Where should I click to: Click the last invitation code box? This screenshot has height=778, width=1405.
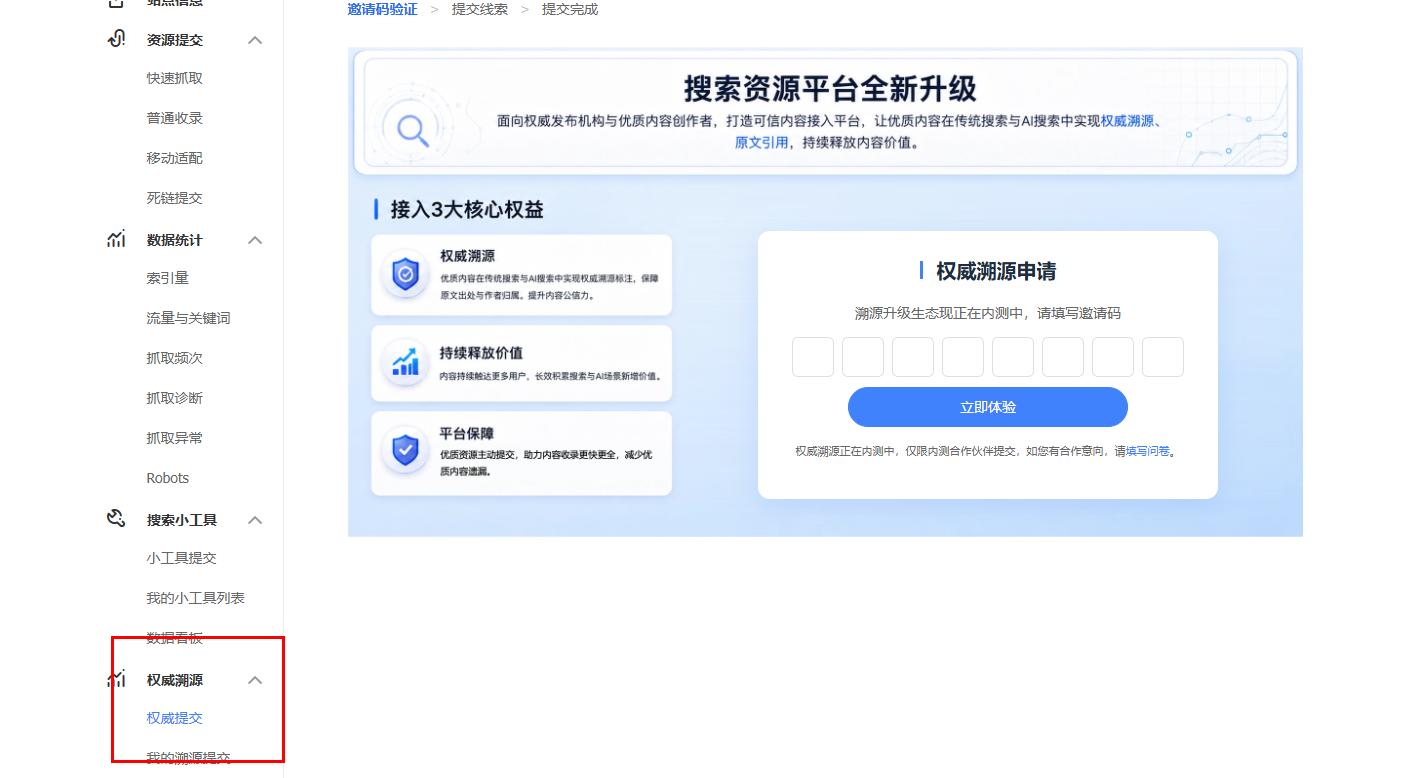(1163, 357)
